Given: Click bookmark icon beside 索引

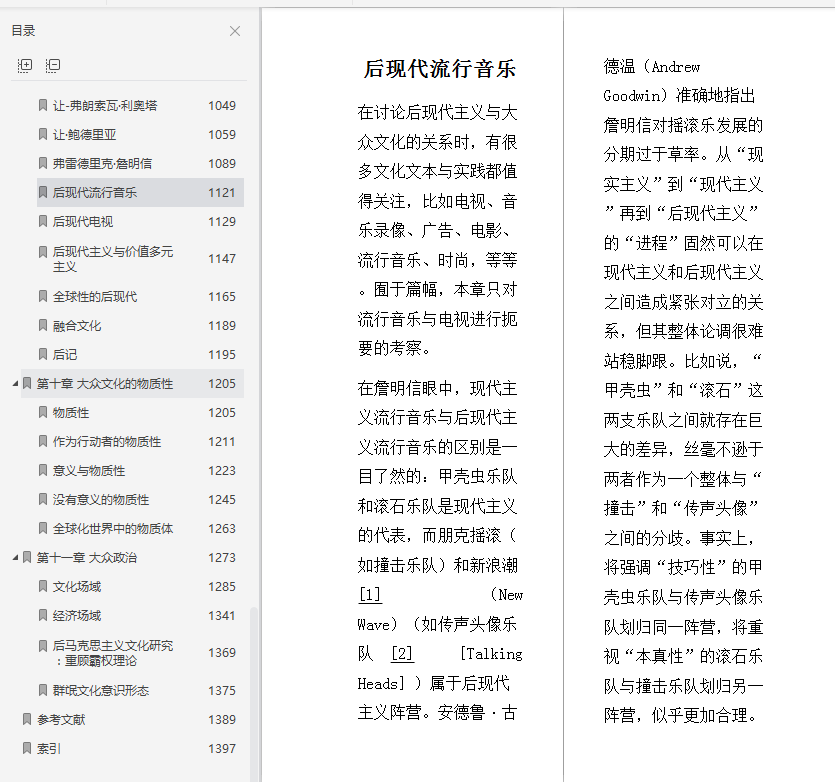Looking at the screenshot, I should (27, 748).
